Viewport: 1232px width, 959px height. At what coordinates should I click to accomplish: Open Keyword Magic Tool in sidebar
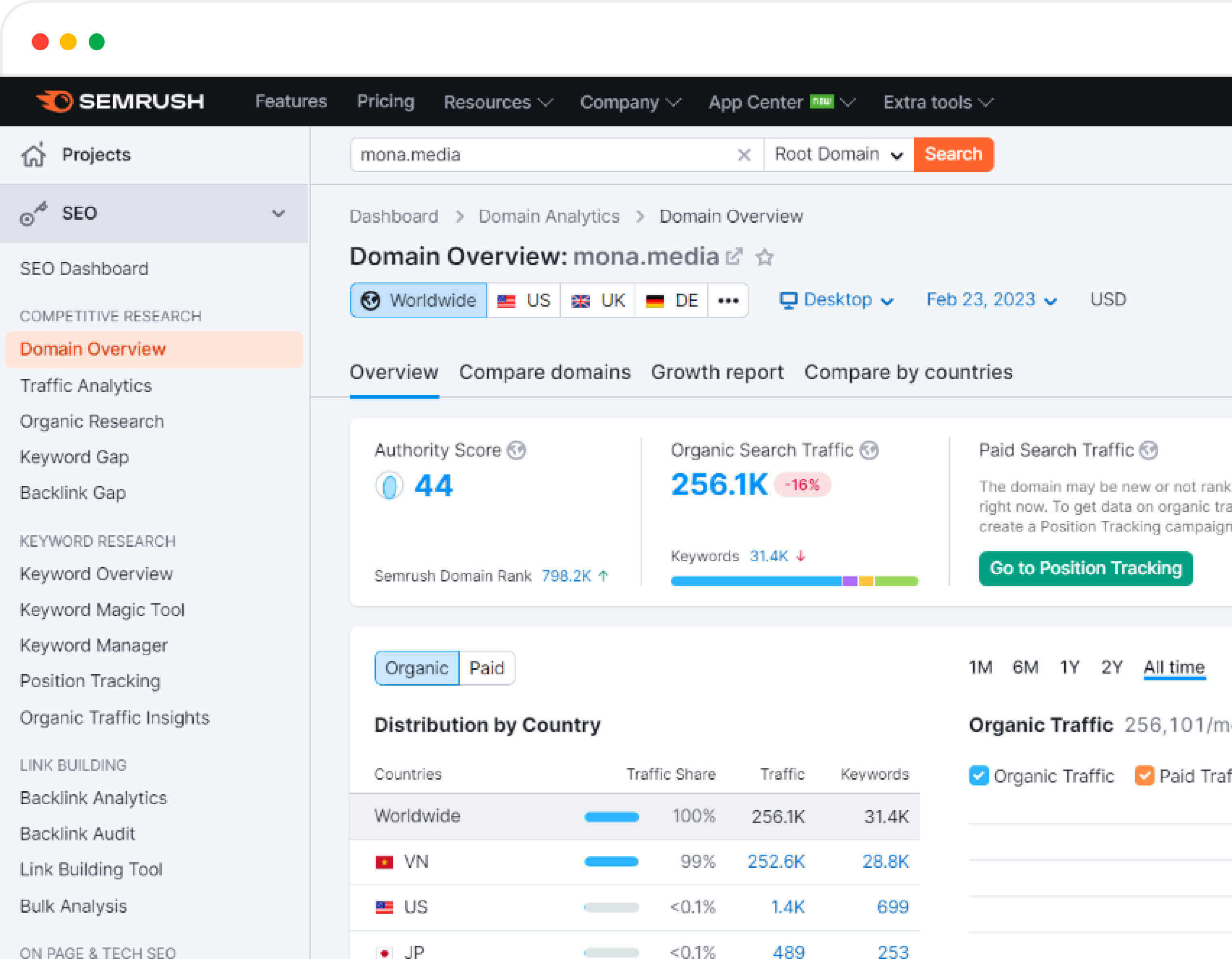tap(102, 610)
